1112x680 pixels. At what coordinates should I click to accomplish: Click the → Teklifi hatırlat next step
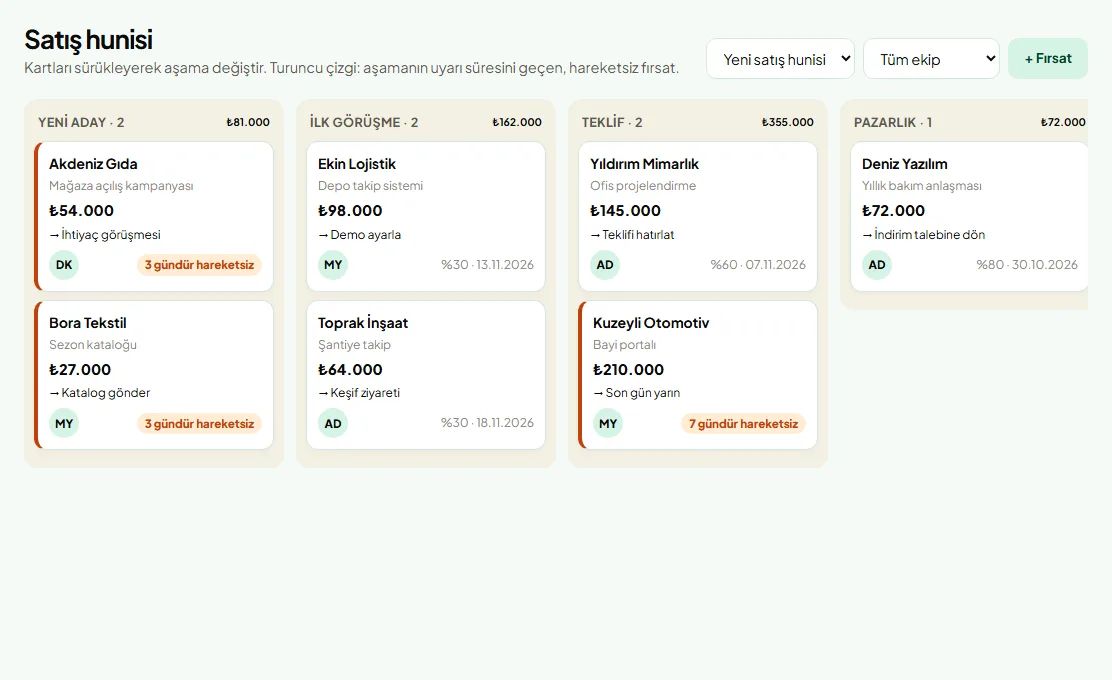pos(632,235)
